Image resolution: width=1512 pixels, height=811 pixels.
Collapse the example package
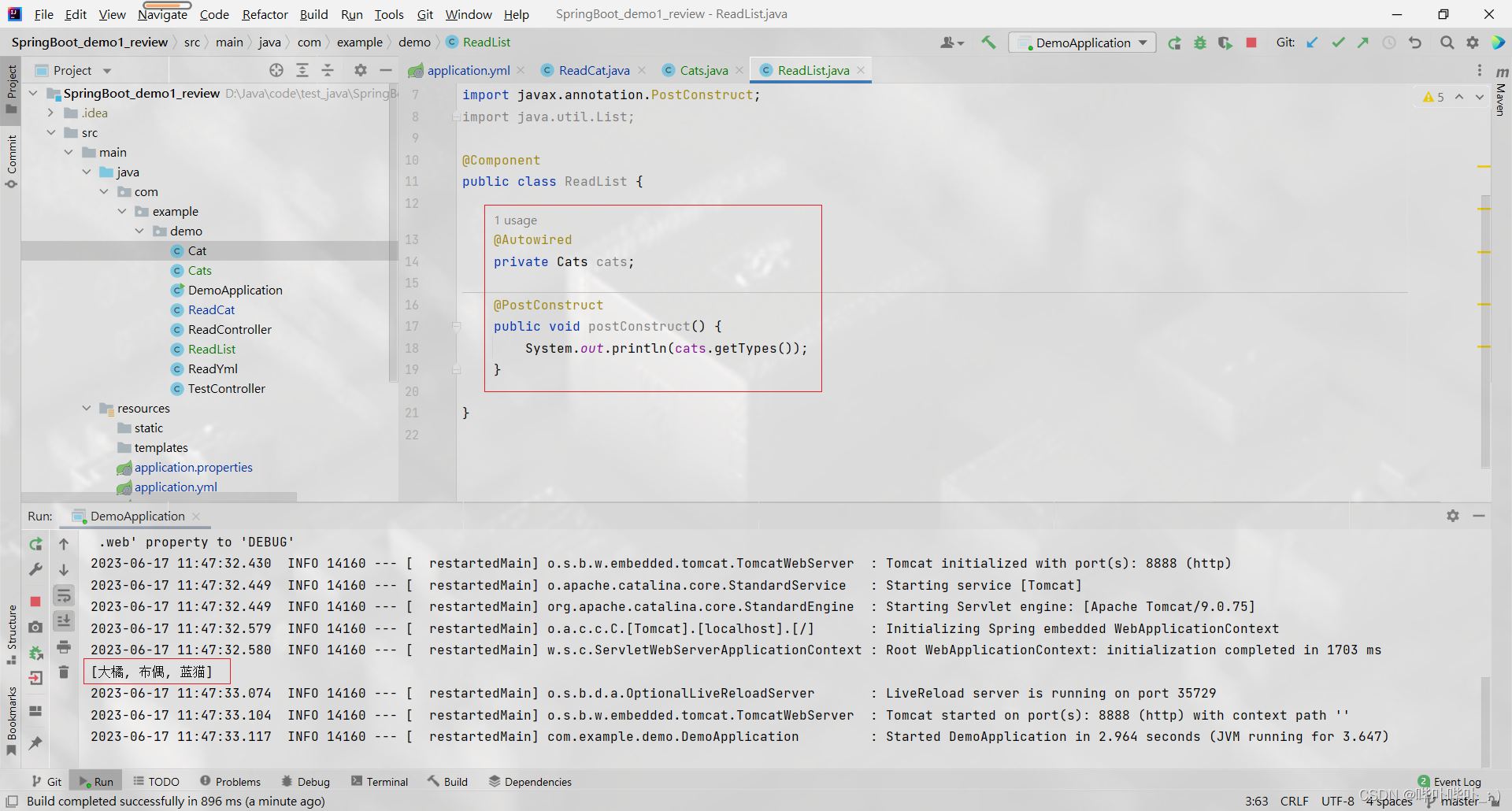point(122,211)
